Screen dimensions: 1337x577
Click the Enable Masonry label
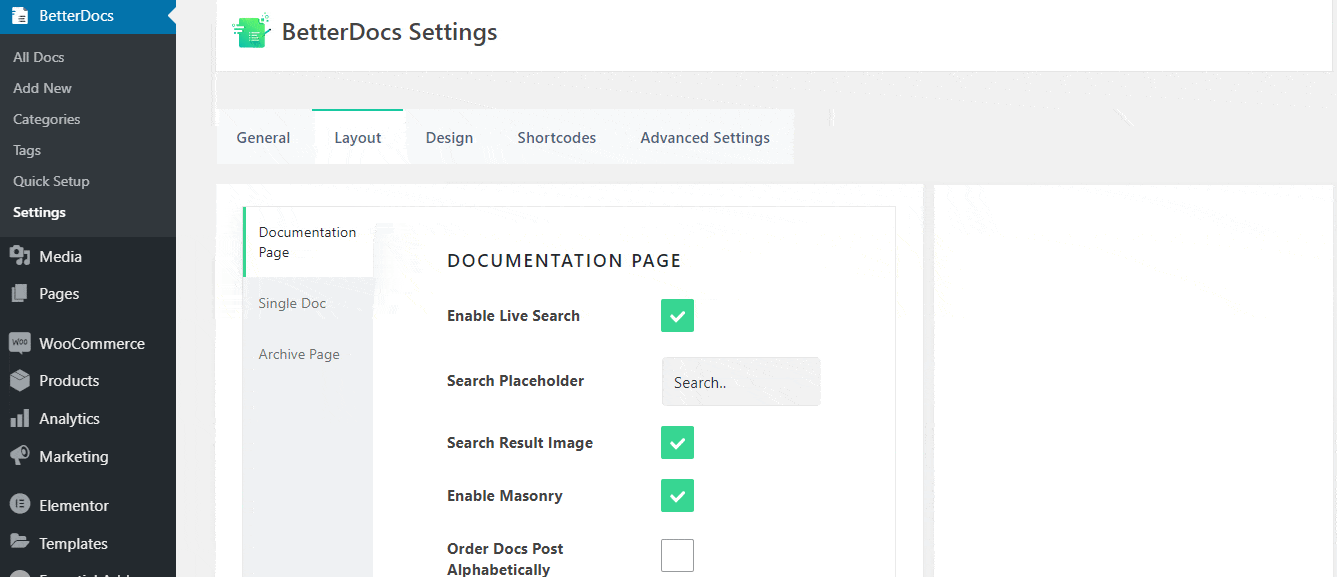click(x=505, y=496)
